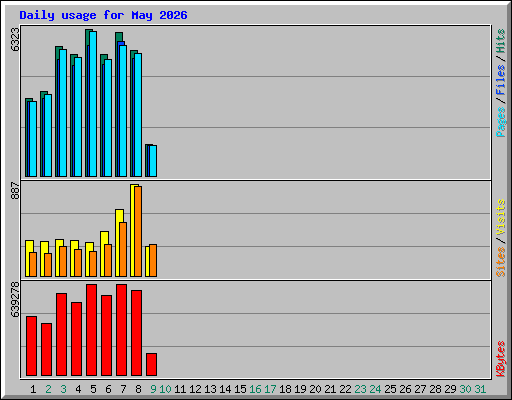Viewport: 512px width, 400px height.
Task: Click the chart title "Daily usage for May 2026"
Action: point(103,15)
